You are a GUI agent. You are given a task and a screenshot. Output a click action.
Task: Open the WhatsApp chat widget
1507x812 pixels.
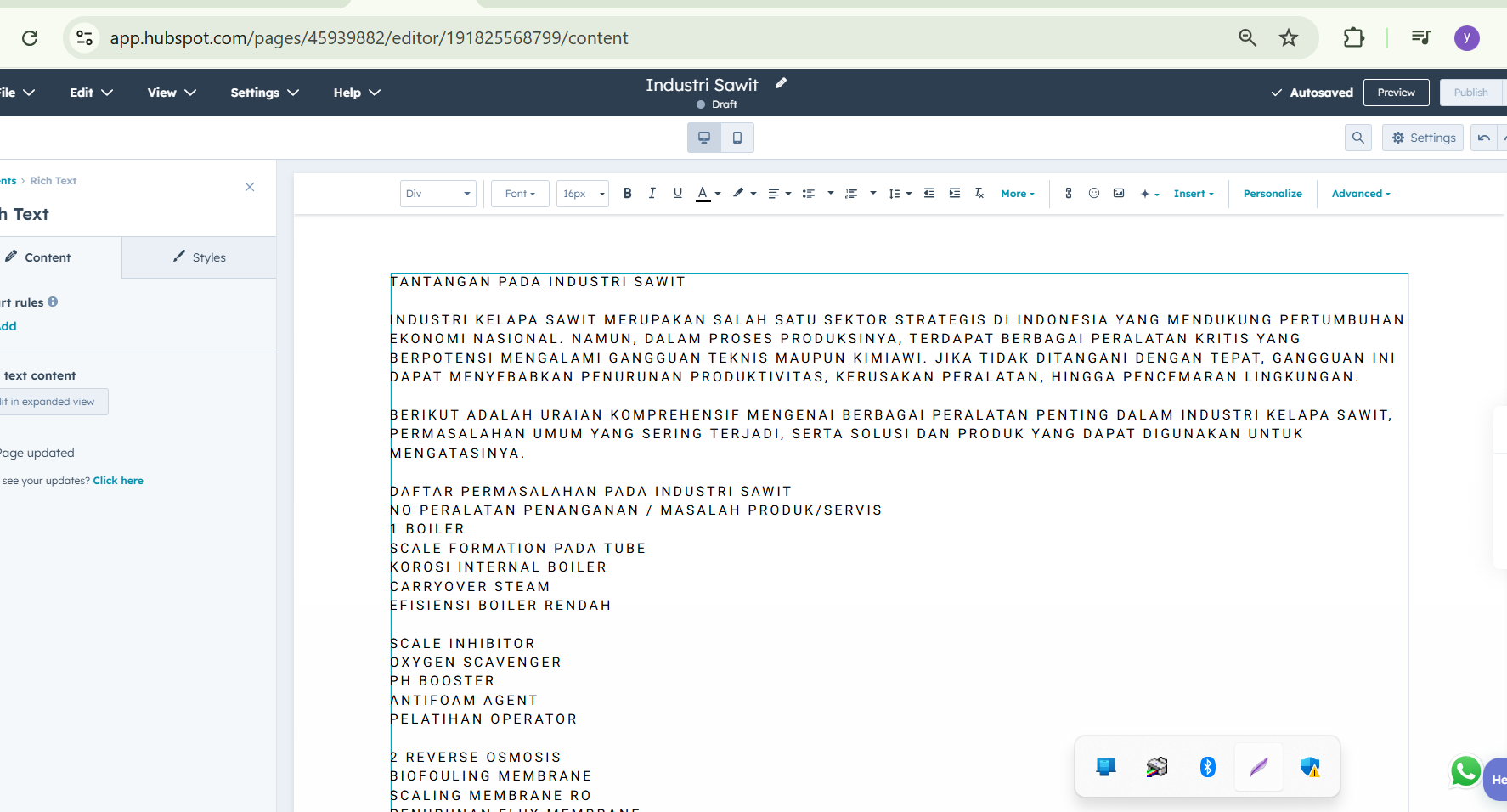1465,772
